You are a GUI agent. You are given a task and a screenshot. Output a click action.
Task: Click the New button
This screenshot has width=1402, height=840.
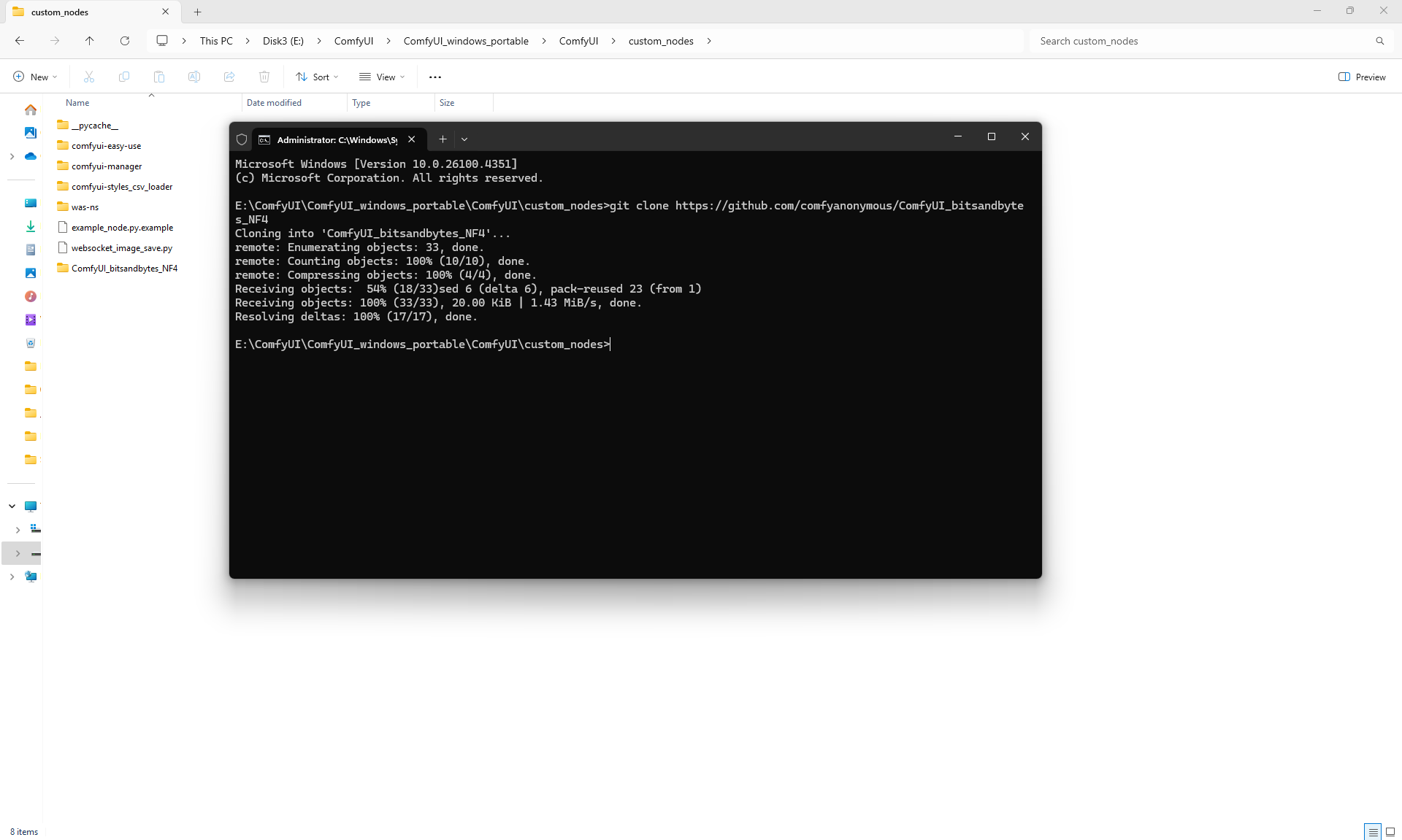[x=35, y=77]
